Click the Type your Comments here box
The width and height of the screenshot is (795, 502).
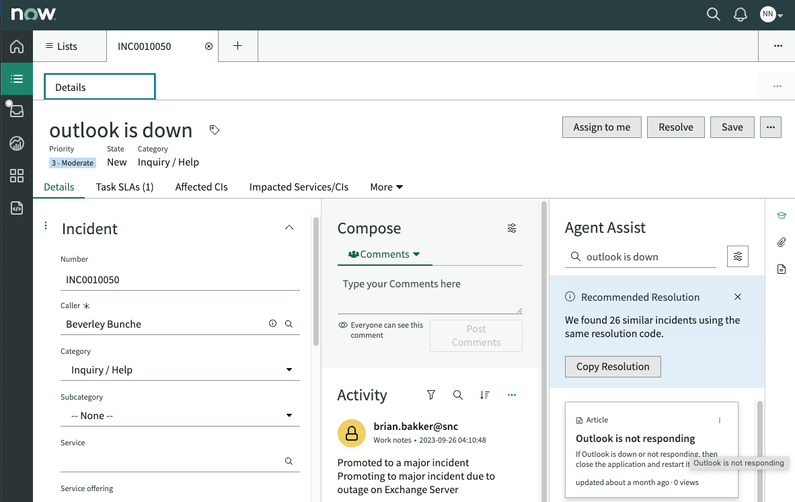click(x=430, y=295)
